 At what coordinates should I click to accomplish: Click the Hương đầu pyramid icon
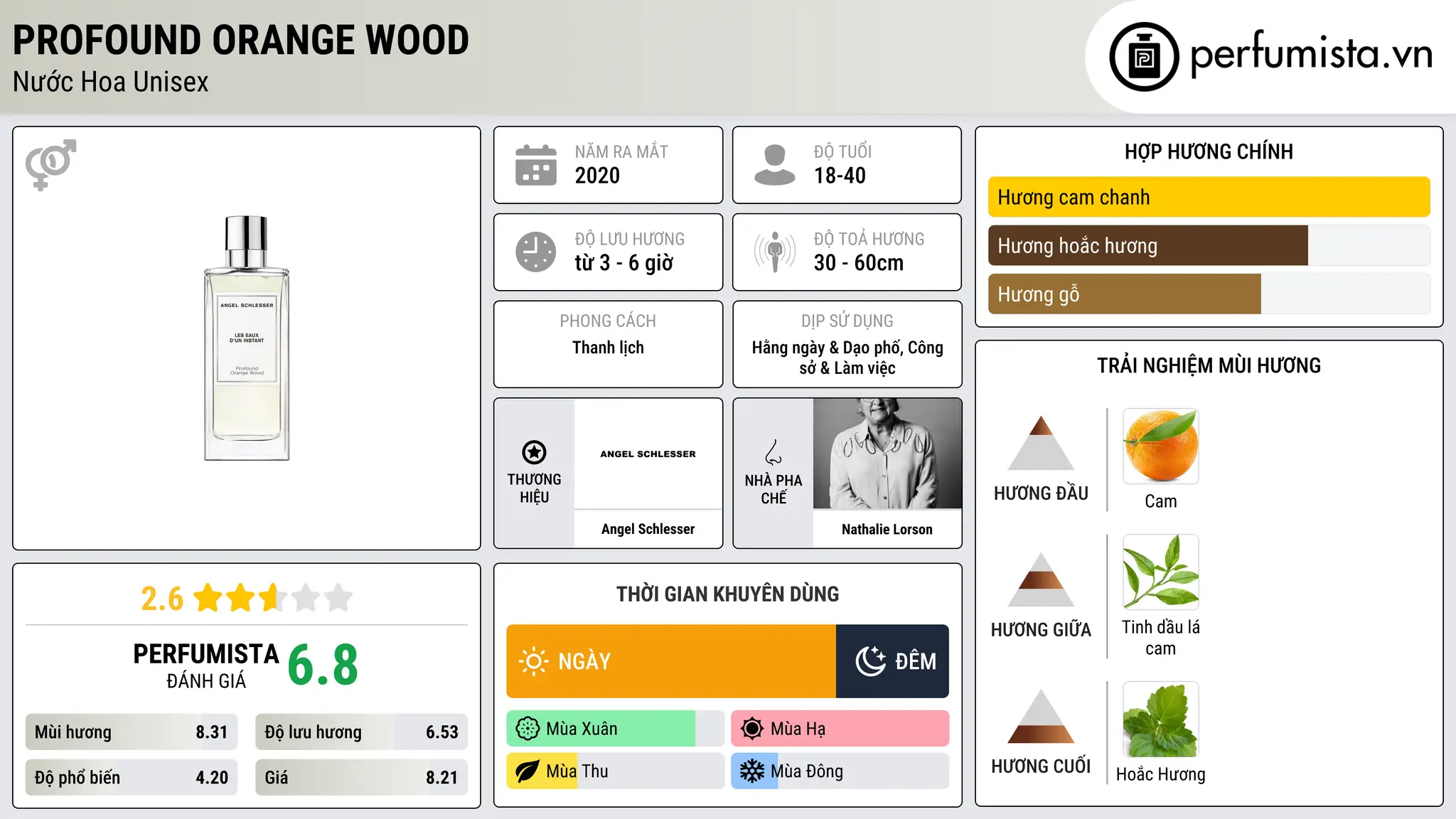[x=1041, y=443]
